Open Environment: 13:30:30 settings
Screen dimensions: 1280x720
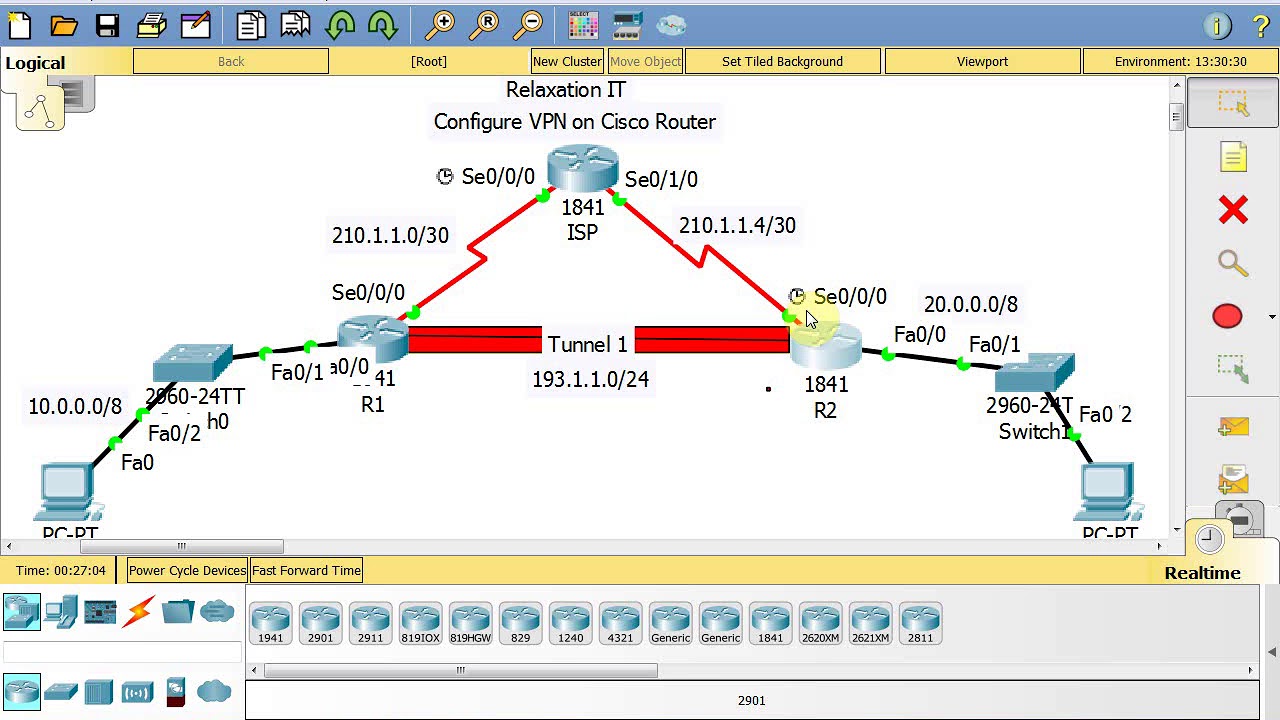tap(1180, 62)
